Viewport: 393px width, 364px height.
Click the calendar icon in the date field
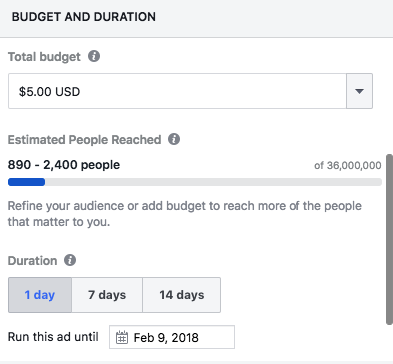tap(122, 337)
